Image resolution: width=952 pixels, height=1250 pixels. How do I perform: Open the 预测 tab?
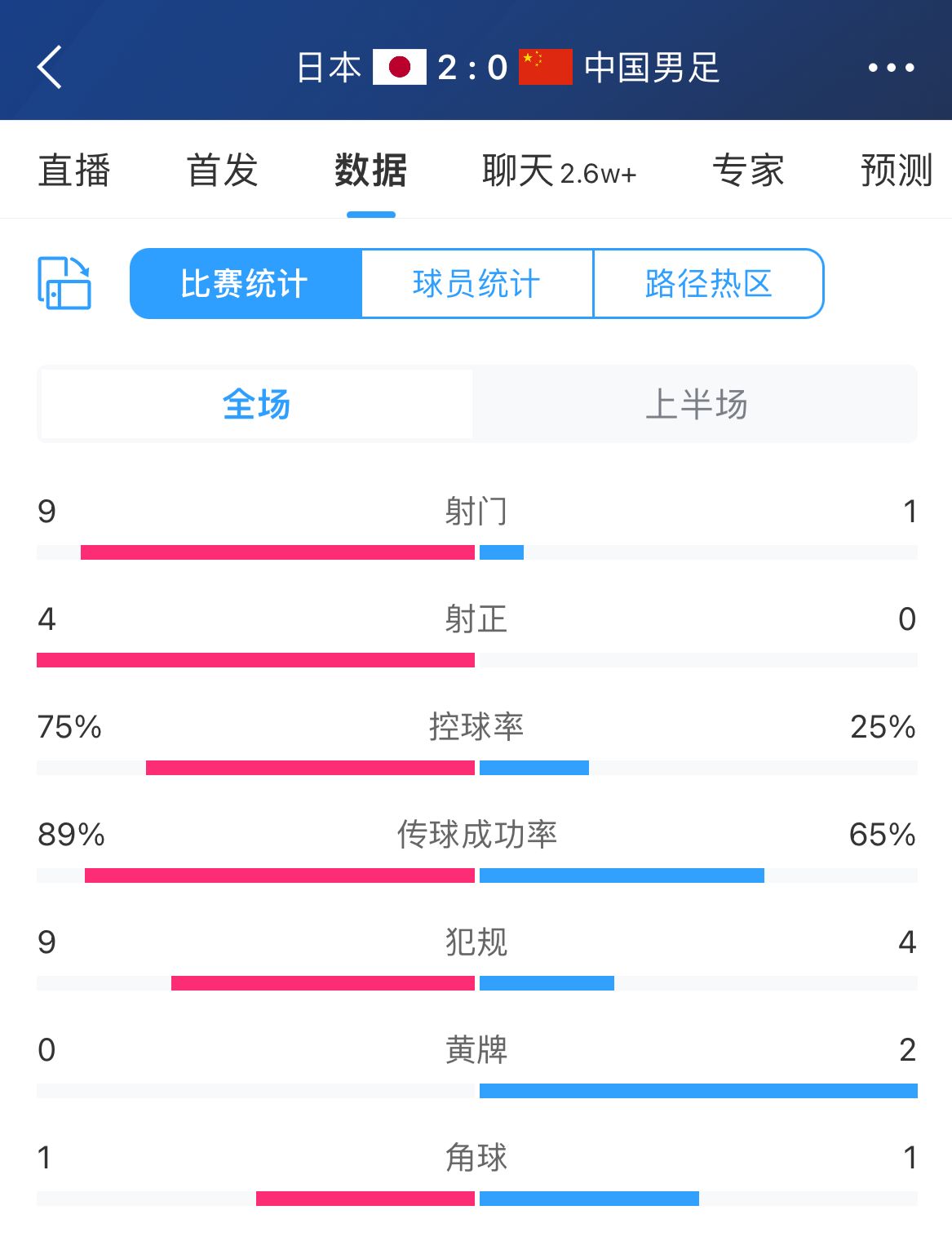pos(897,171)
